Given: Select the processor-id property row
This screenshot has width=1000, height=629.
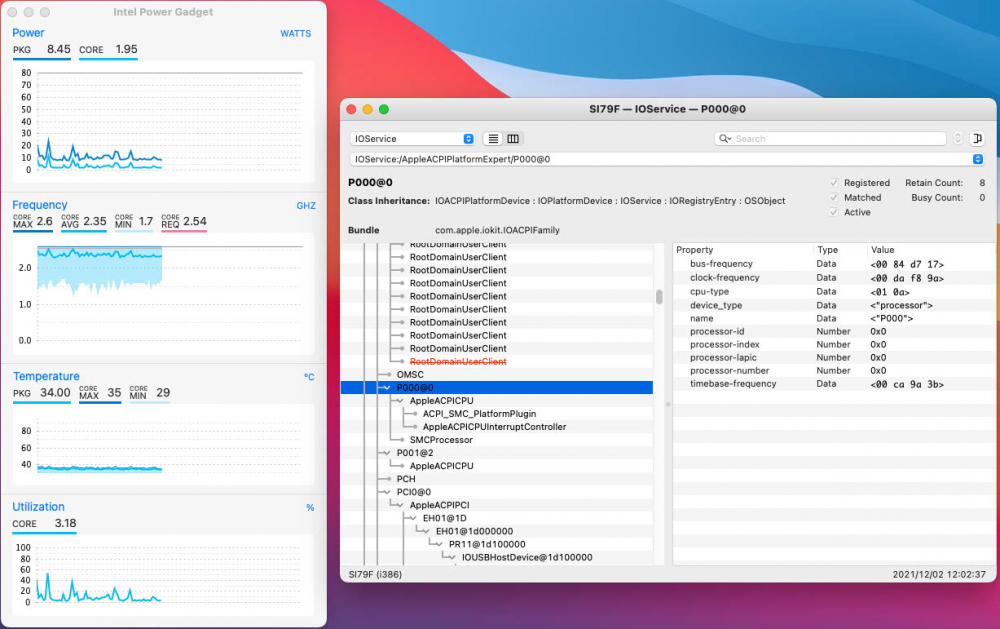Looking at the screenshot, I should pyautogui.click(x=834, y=332).
